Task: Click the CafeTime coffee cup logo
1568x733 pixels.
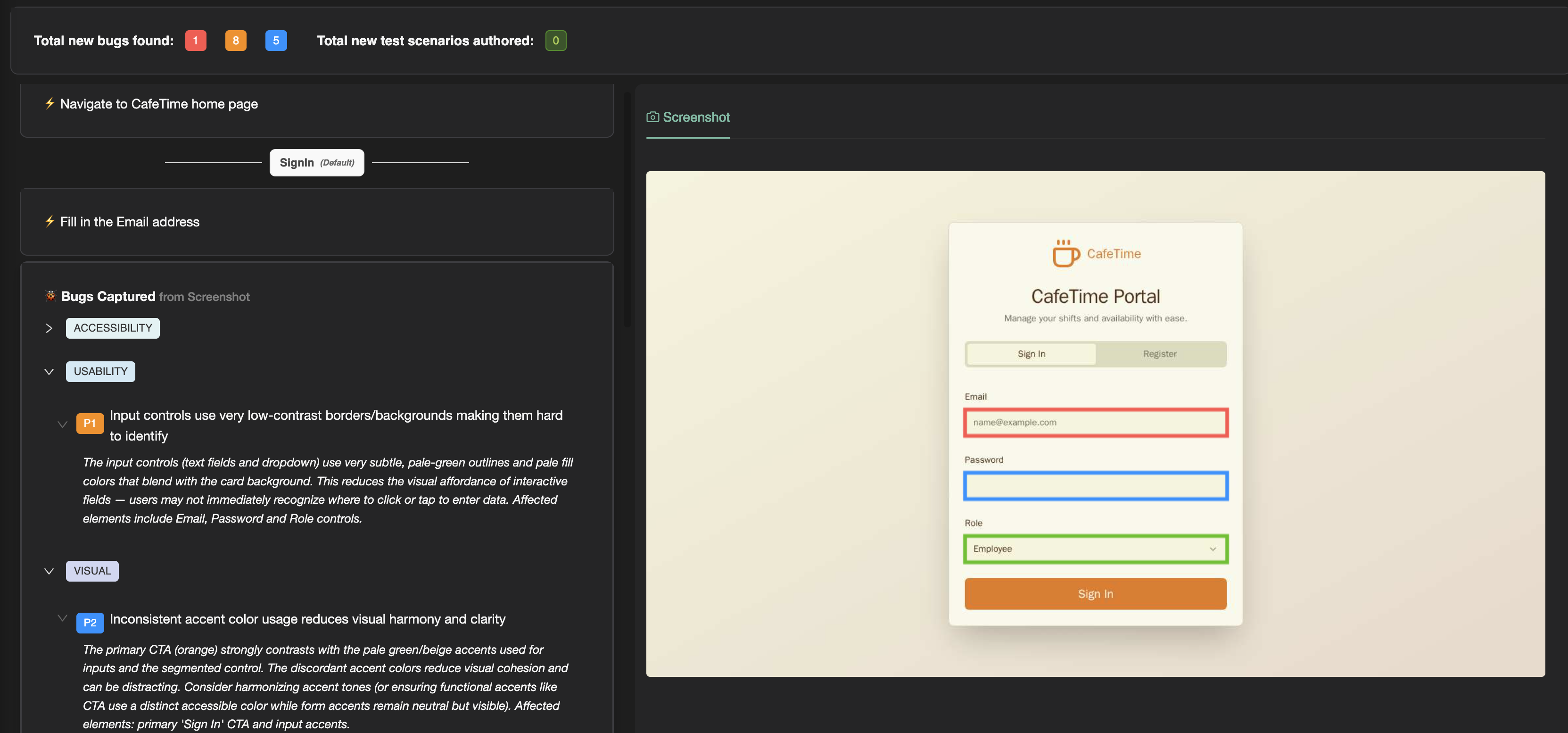Action: click(1065, 253)
